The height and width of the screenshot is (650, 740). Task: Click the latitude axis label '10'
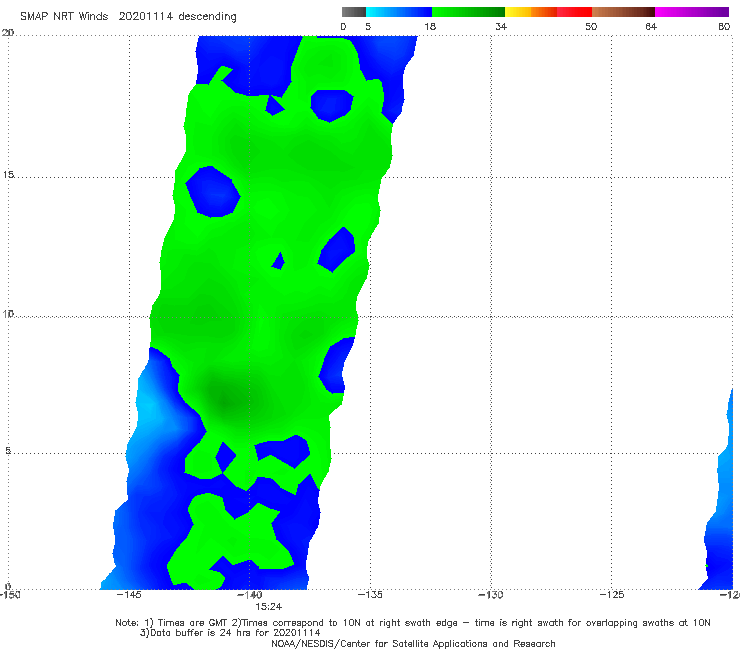pyautogui.click(x=8, y=313)
